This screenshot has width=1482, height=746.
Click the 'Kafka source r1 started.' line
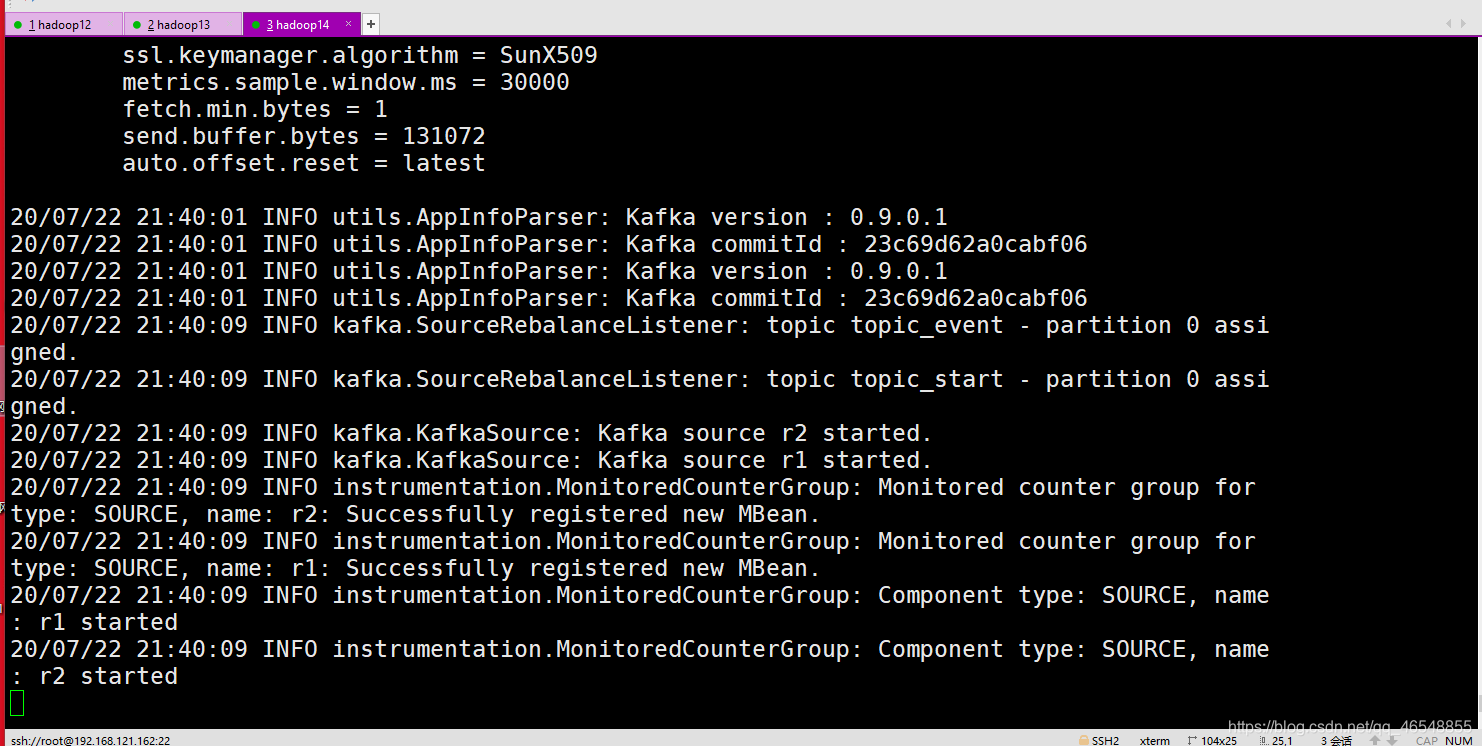click(x=471, y=460)
